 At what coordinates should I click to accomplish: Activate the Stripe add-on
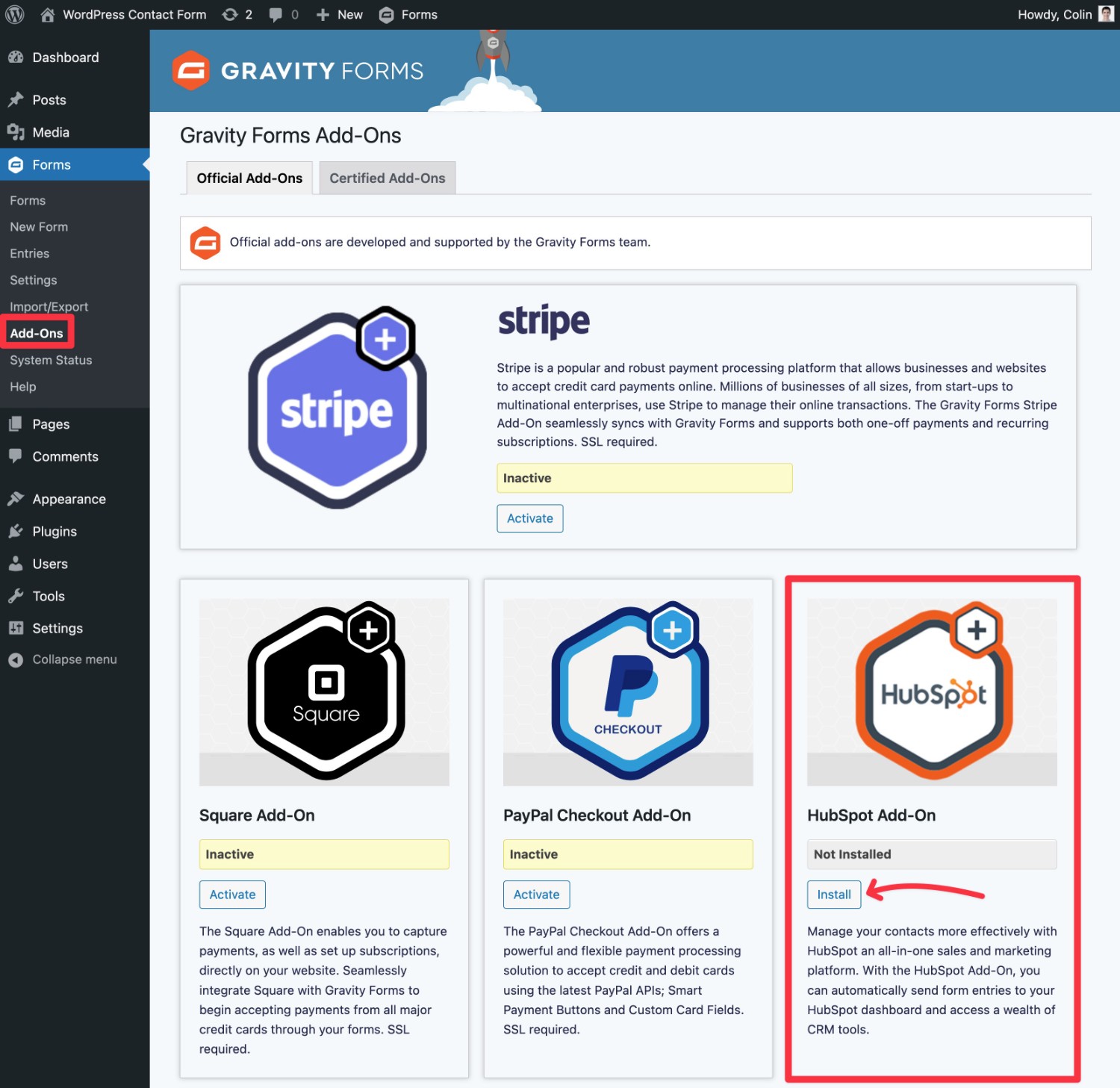click(x=530, y=518)
